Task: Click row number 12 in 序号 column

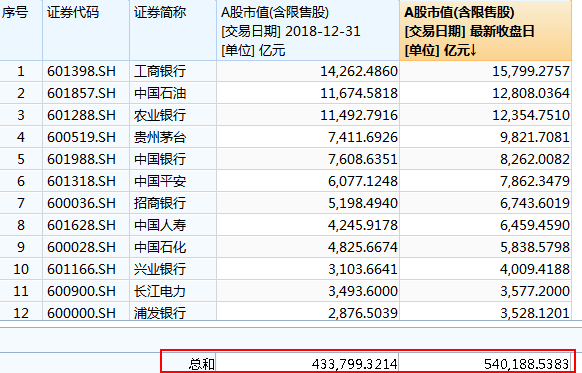Action: (21, 313)
